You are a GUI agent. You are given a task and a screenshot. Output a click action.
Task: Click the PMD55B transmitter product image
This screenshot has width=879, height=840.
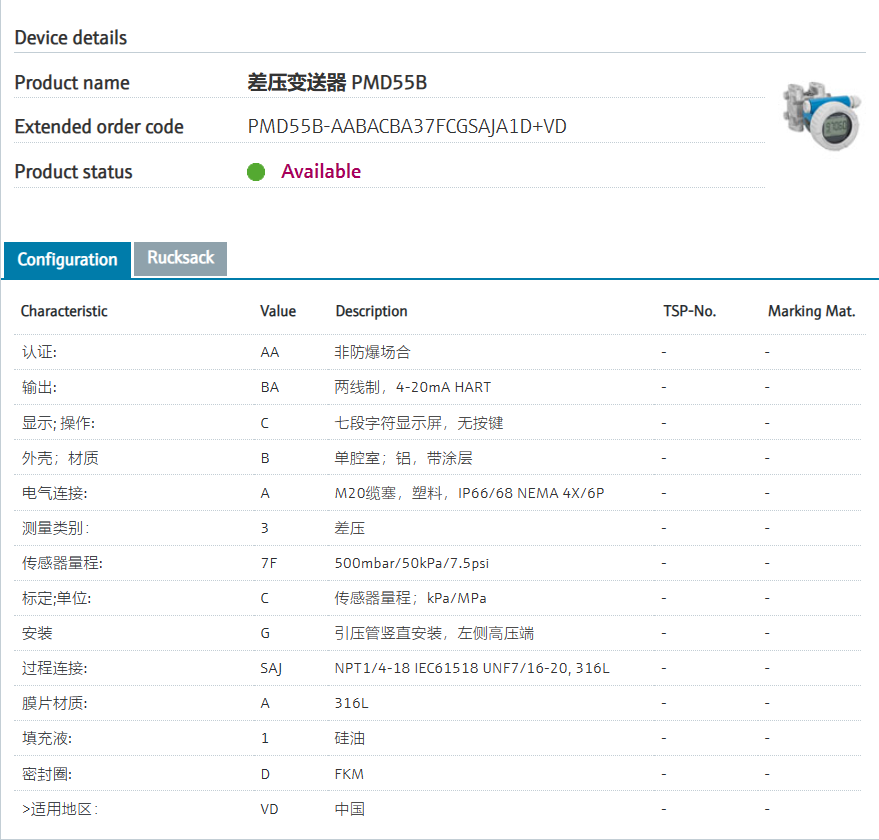[821, 117]
